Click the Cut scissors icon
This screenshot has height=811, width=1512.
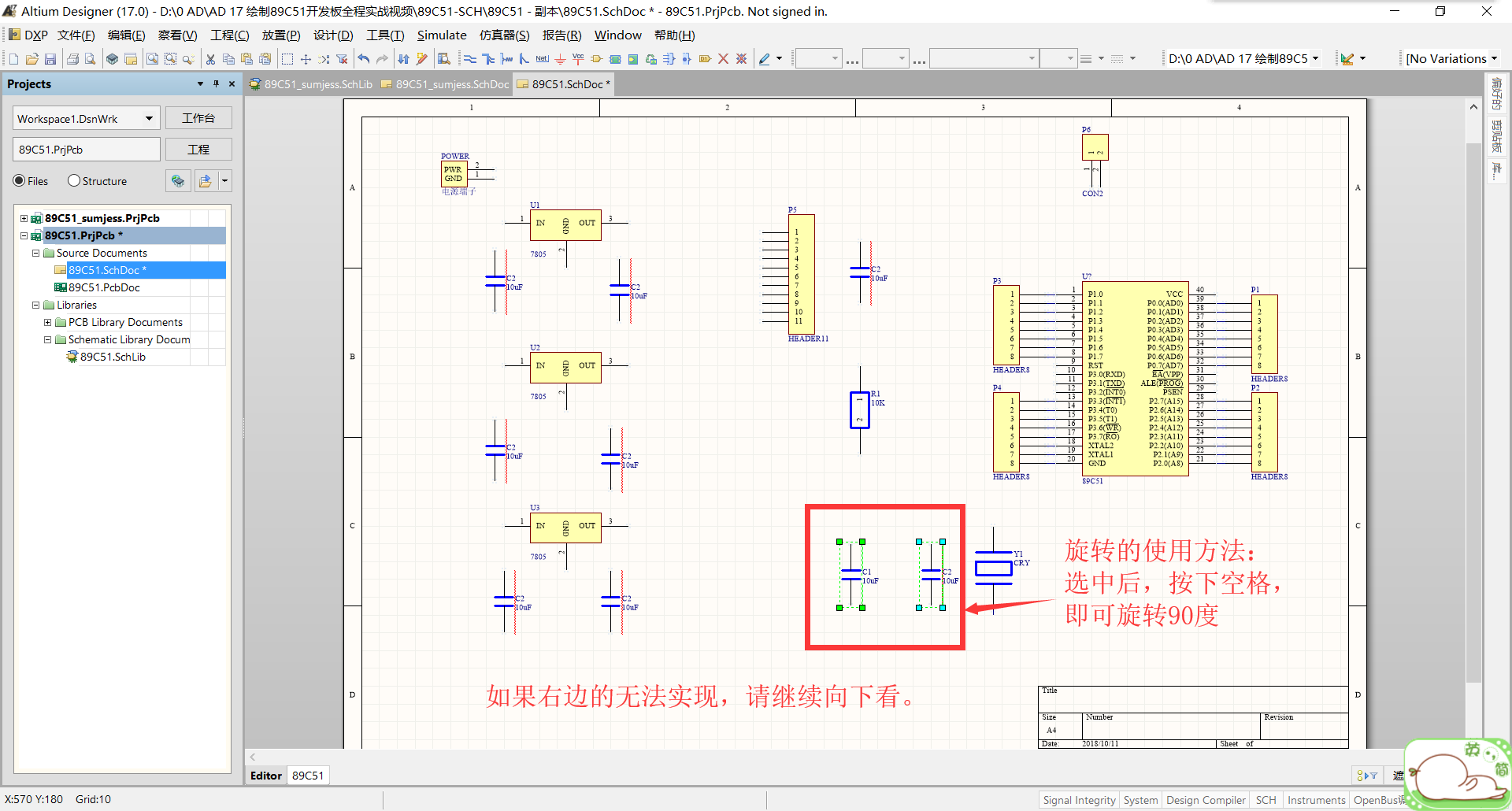point(210,59)
